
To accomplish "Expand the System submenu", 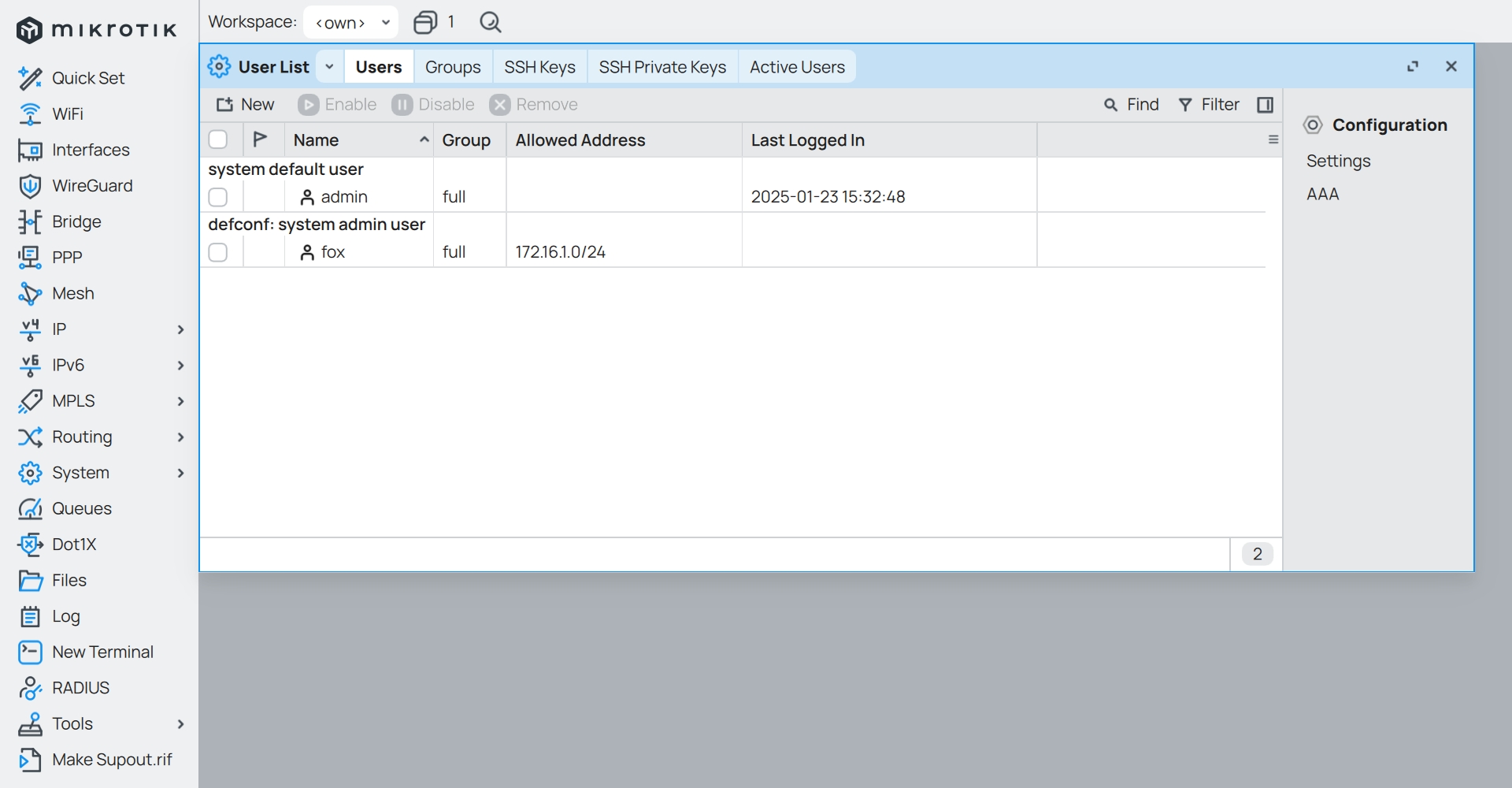I will [x=180, y=473].
